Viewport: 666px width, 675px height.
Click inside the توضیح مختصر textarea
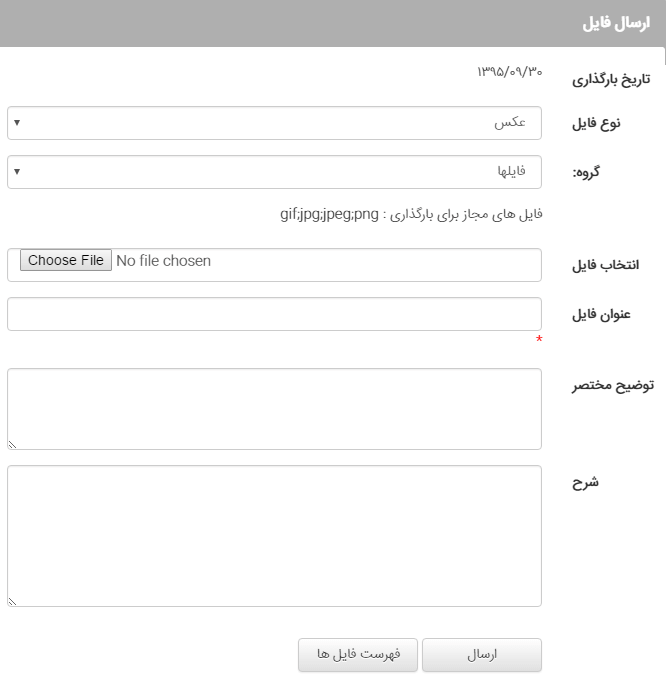274,408
